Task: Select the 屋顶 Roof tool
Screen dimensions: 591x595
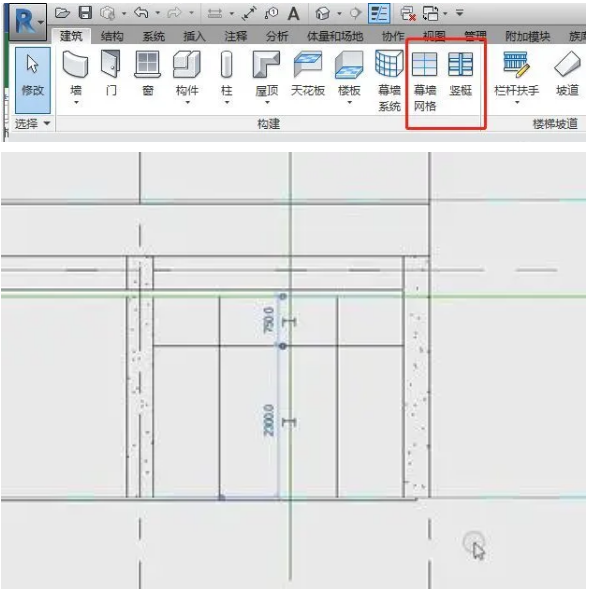Action: click(x=267, y=74)
